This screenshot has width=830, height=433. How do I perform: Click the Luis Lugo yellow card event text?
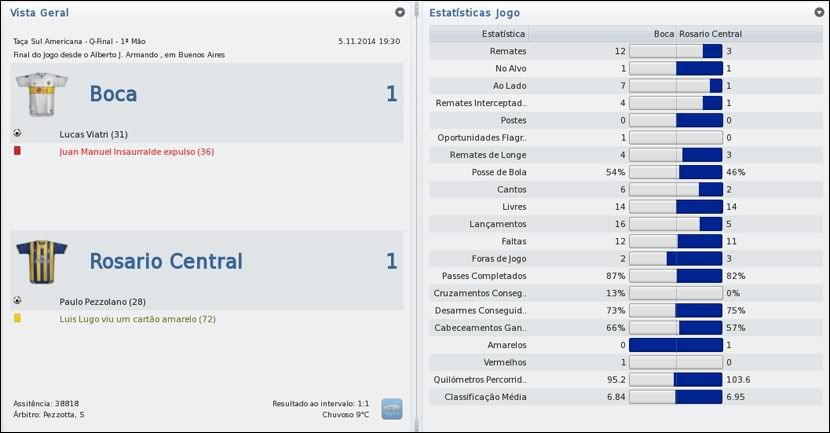(137, 319)
